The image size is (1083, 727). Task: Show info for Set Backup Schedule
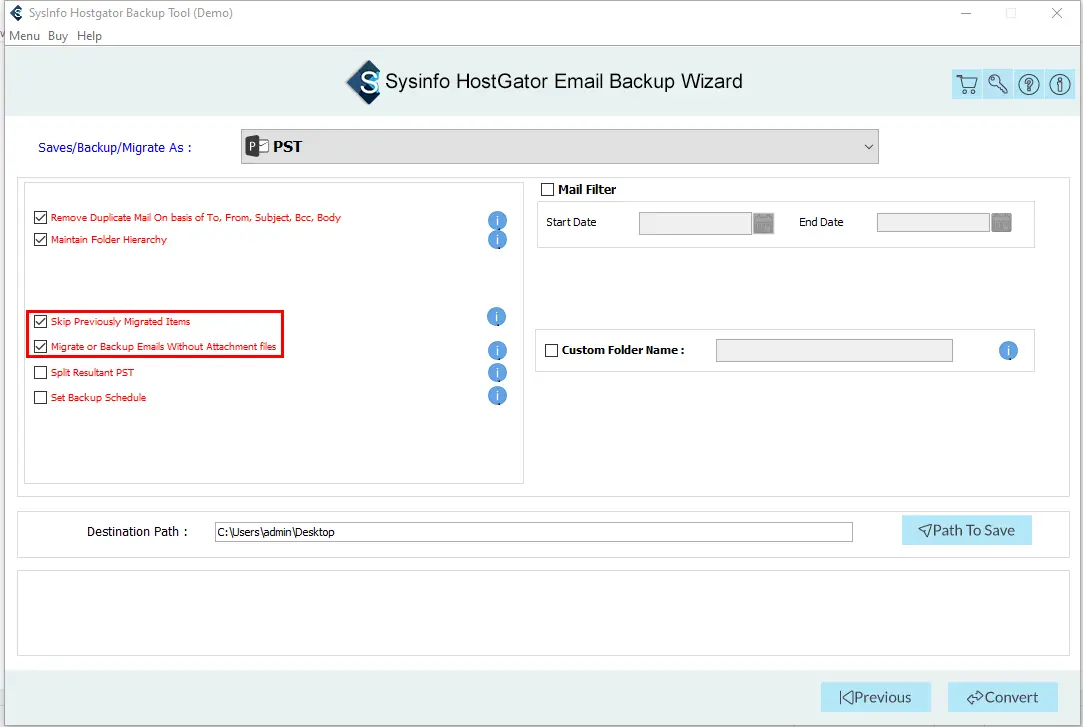(497, 396)
